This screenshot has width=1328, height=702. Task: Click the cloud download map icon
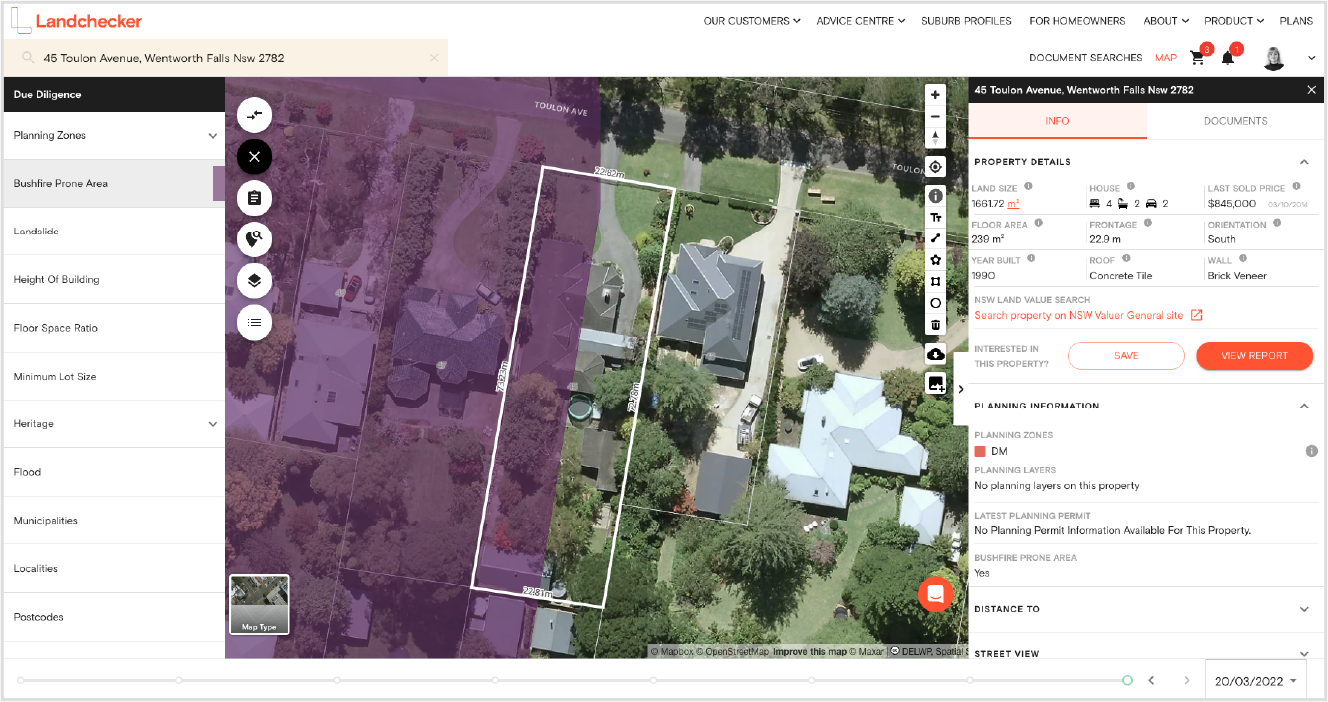936,354
